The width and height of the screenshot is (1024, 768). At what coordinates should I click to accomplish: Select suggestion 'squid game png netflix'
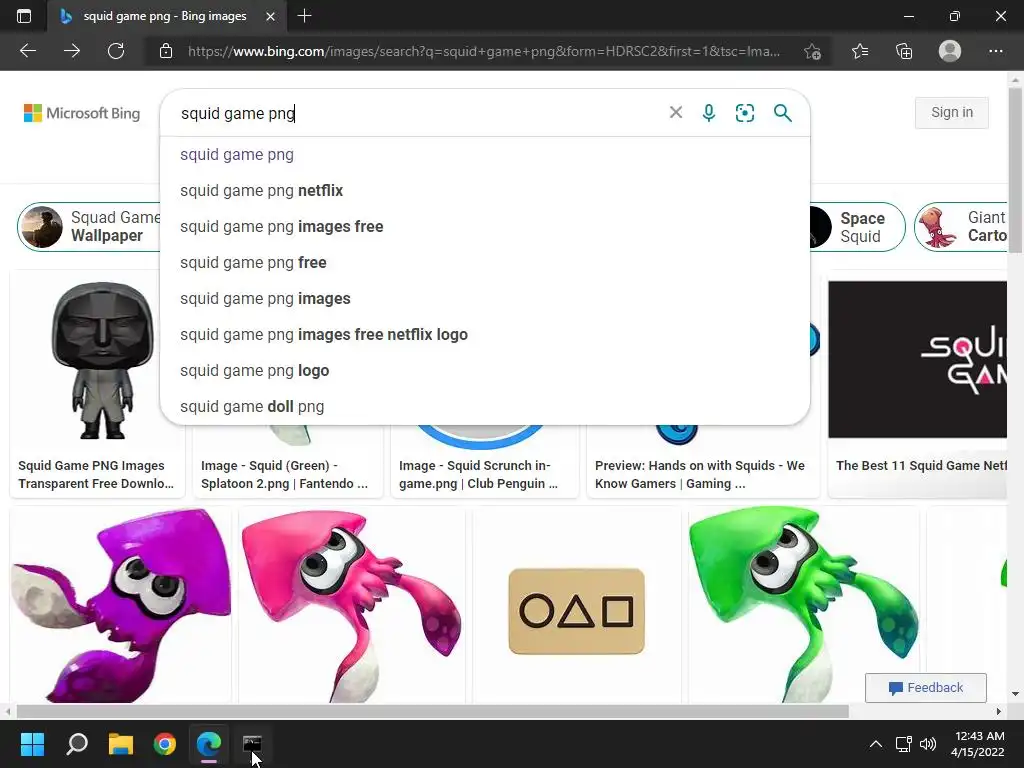point(485,191)
